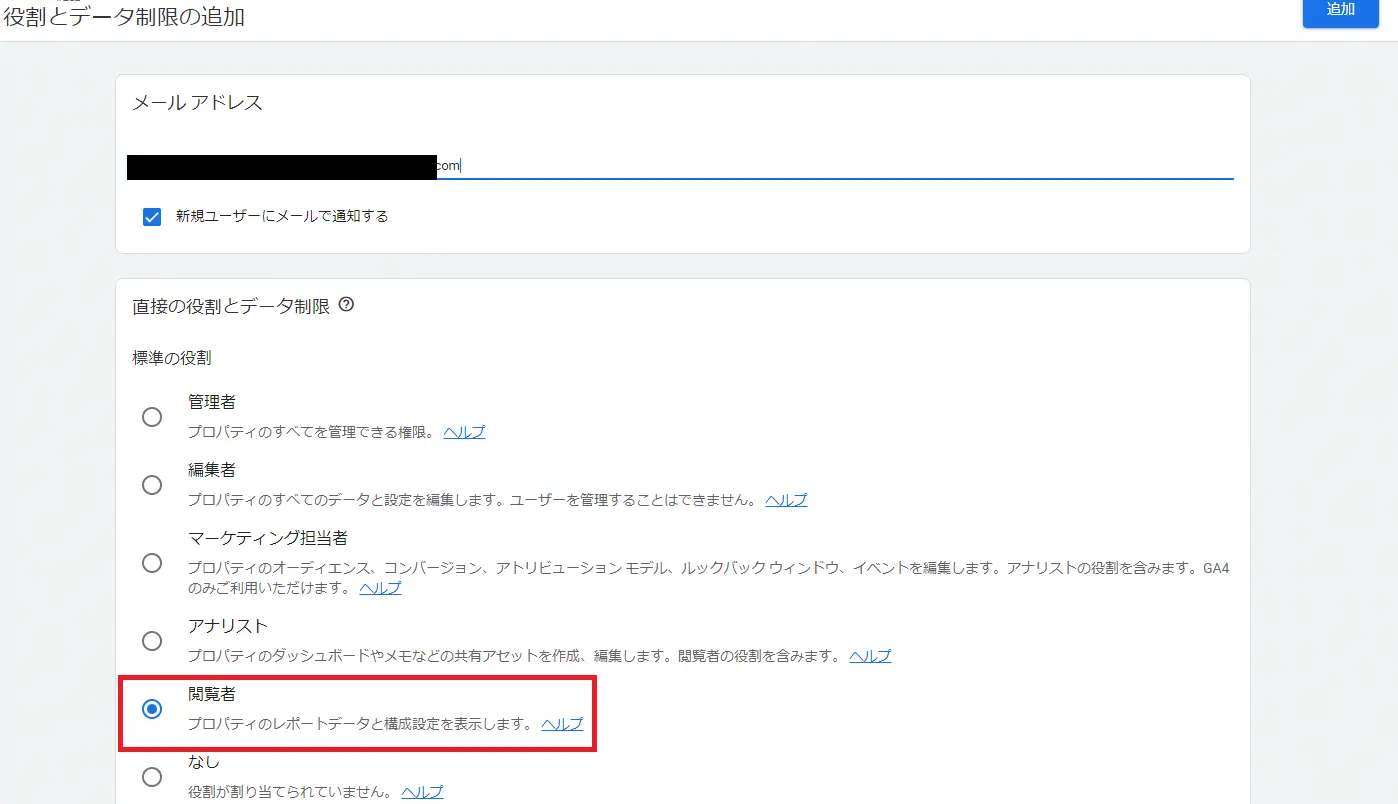Open the ヘルプ link for 編集者
Image resolution: width=1398 pixels, height=804 pixels.
pyautogui.click(x=785, y=499)
